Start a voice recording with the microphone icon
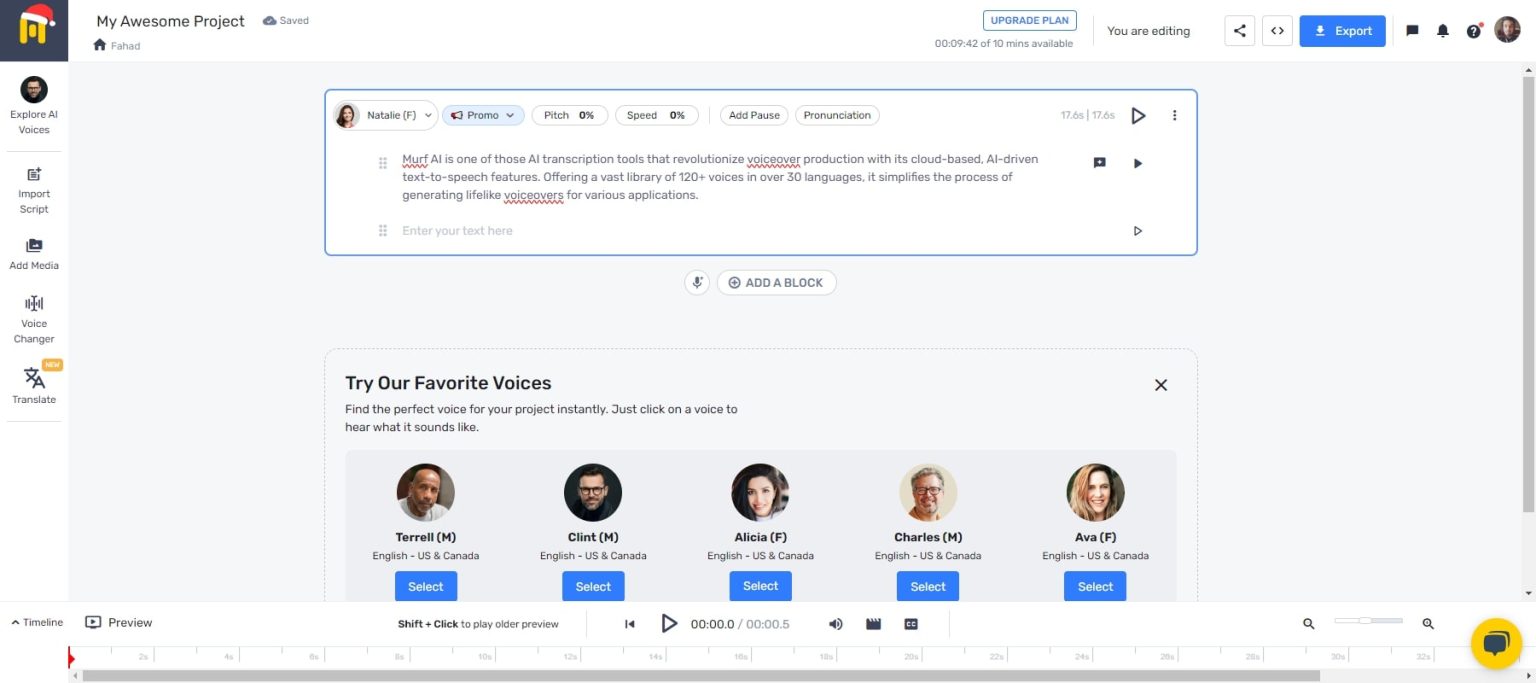This screenshot has width=1536, height=683. tap(697, 282)
